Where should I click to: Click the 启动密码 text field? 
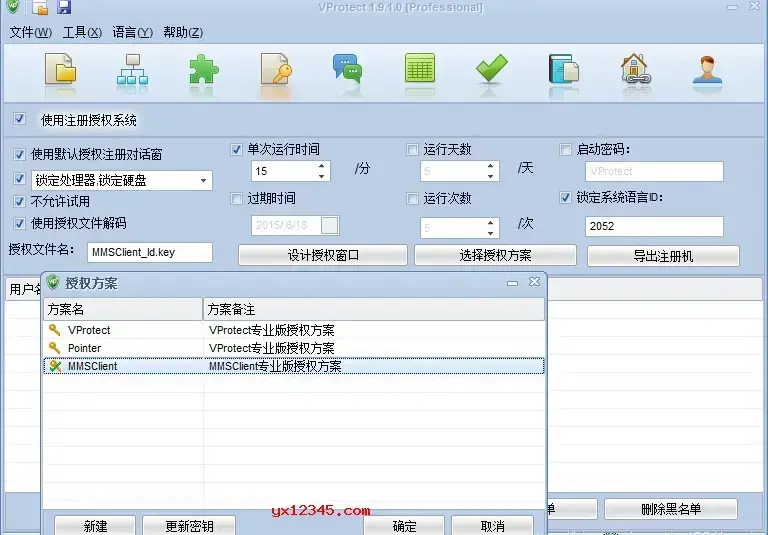pyautogui.click(x=654, y=171)
